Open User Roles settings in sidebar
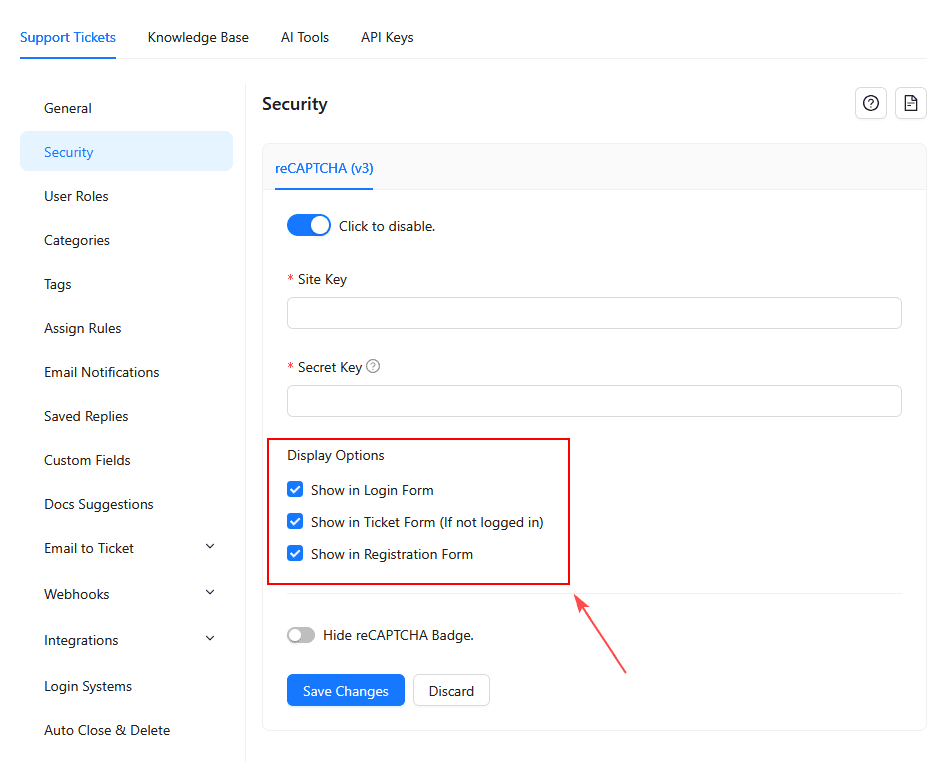This screenshot has height=762, width=948. pos(76,196)
